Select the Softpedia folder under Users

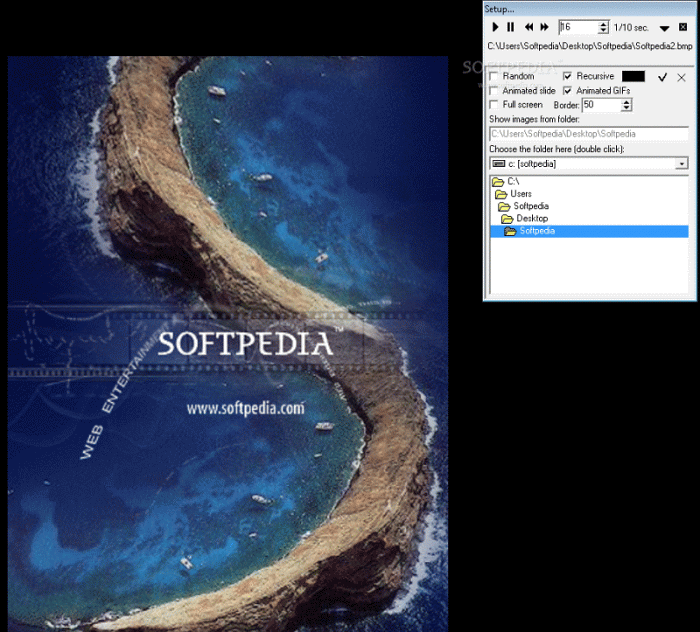pyautogui.click(x=523, y=206)
